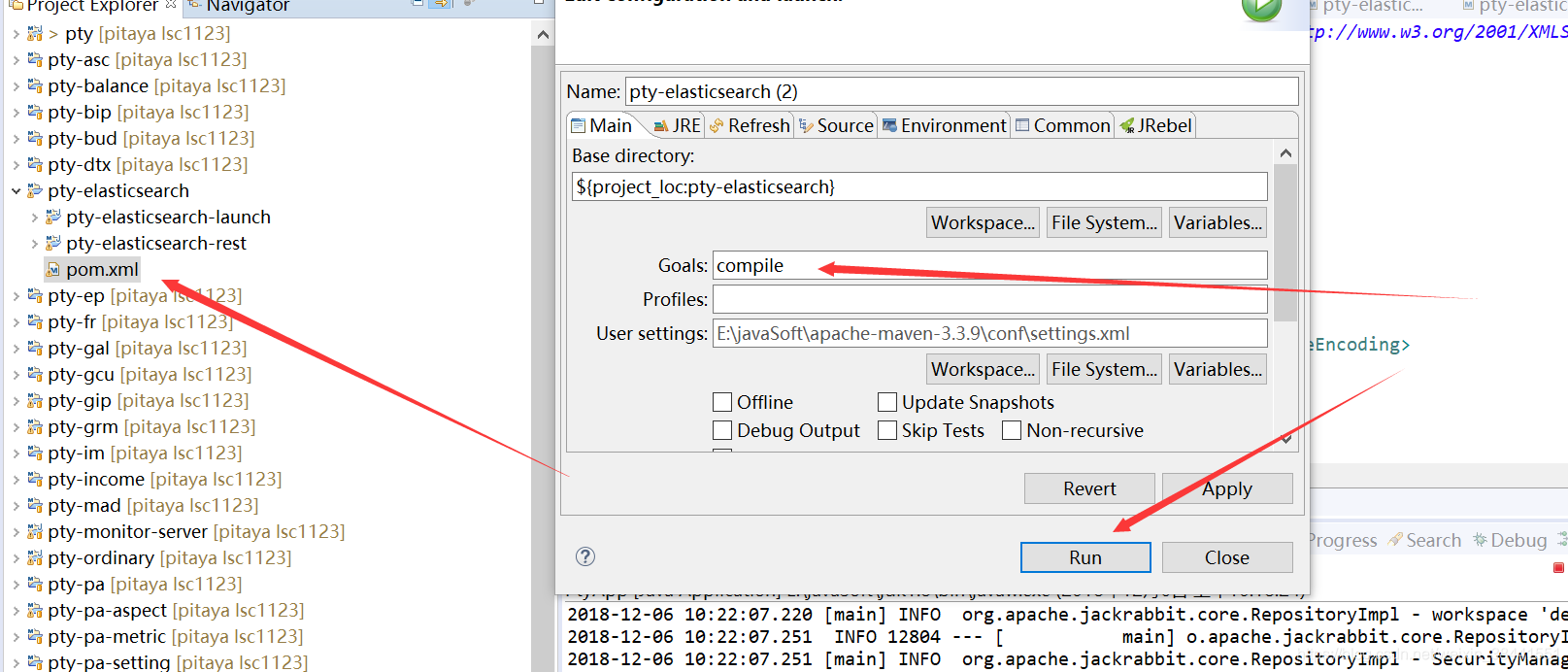
Task: Click the pty-ordinary project icon
Action: 35,557
